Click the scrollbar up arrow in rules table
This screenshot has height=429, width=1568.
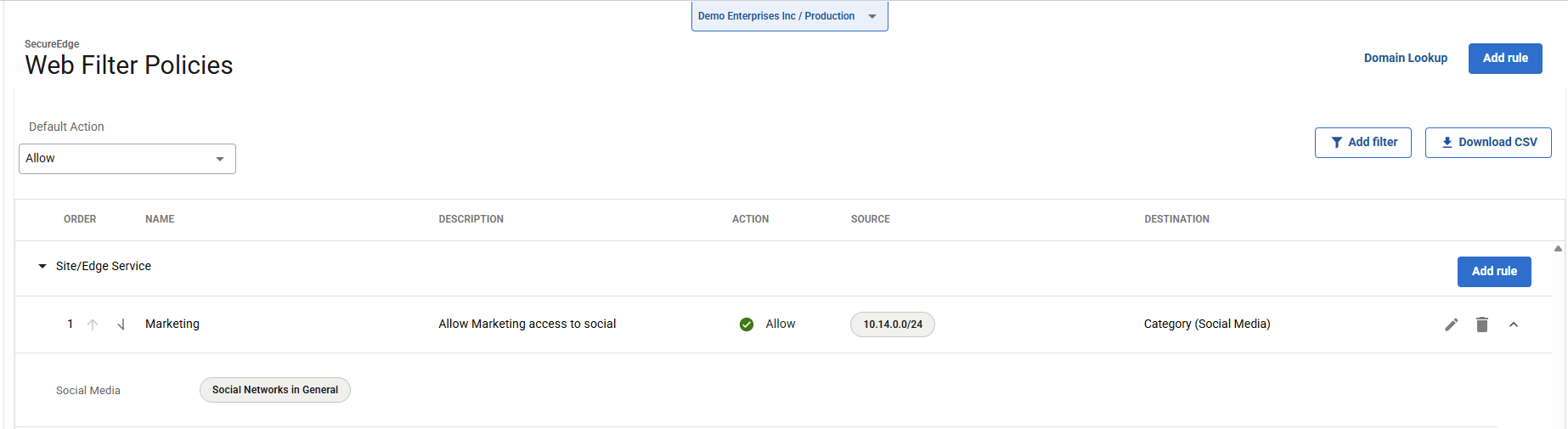tap(1558, 249)
